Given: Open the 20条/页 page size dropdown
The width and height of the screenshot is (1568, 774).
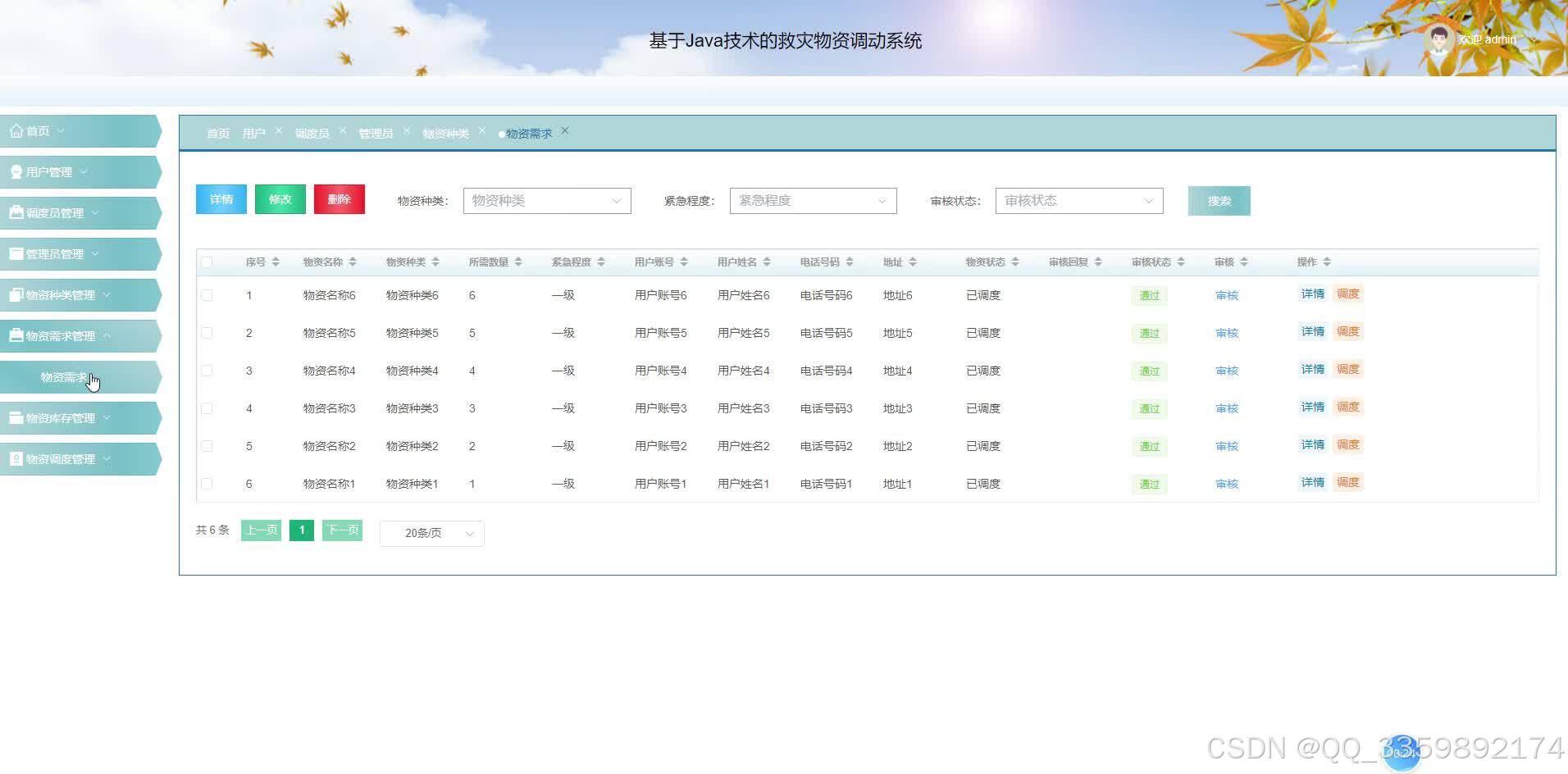Looking at the screenshot, I should pyautogui.click(x=432, y=533).
